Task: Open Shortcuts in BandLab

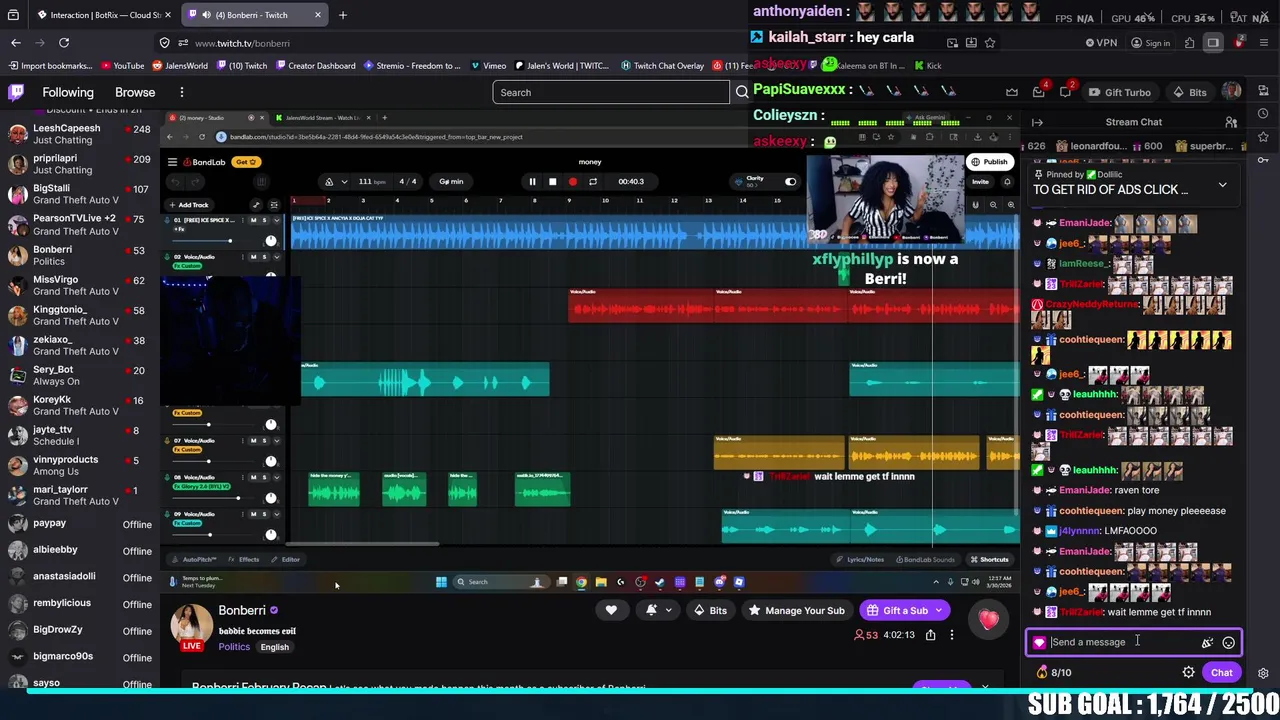Action: coord(989,560)
